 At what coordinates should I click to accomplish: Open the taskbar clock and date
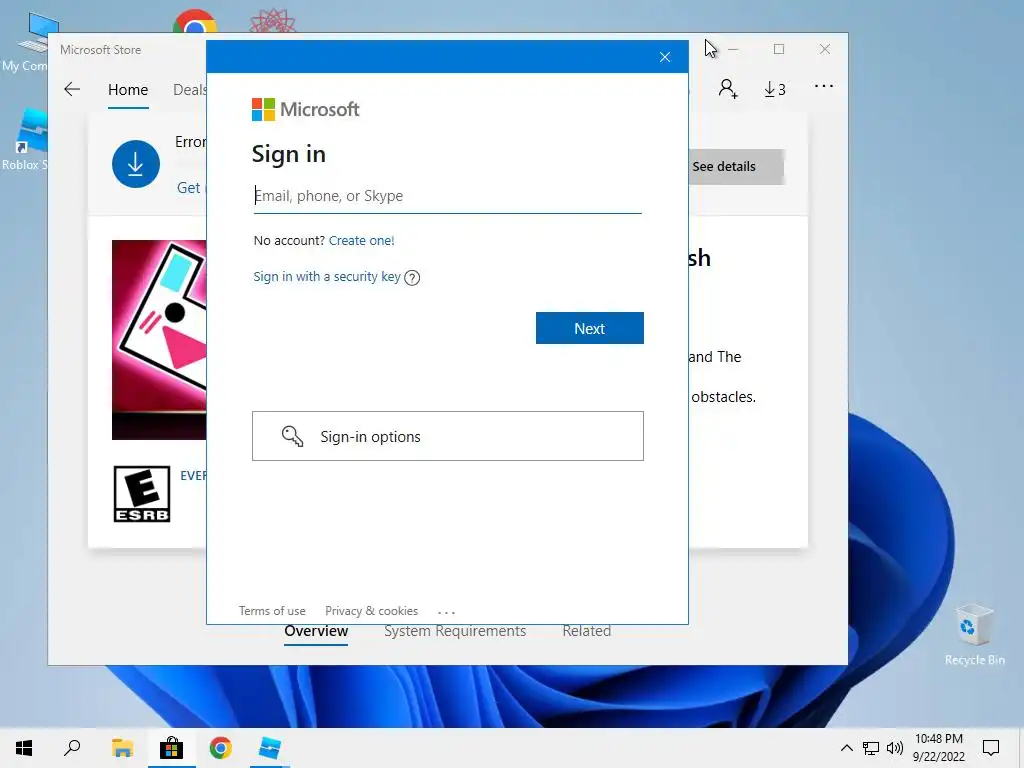(938, 748)
